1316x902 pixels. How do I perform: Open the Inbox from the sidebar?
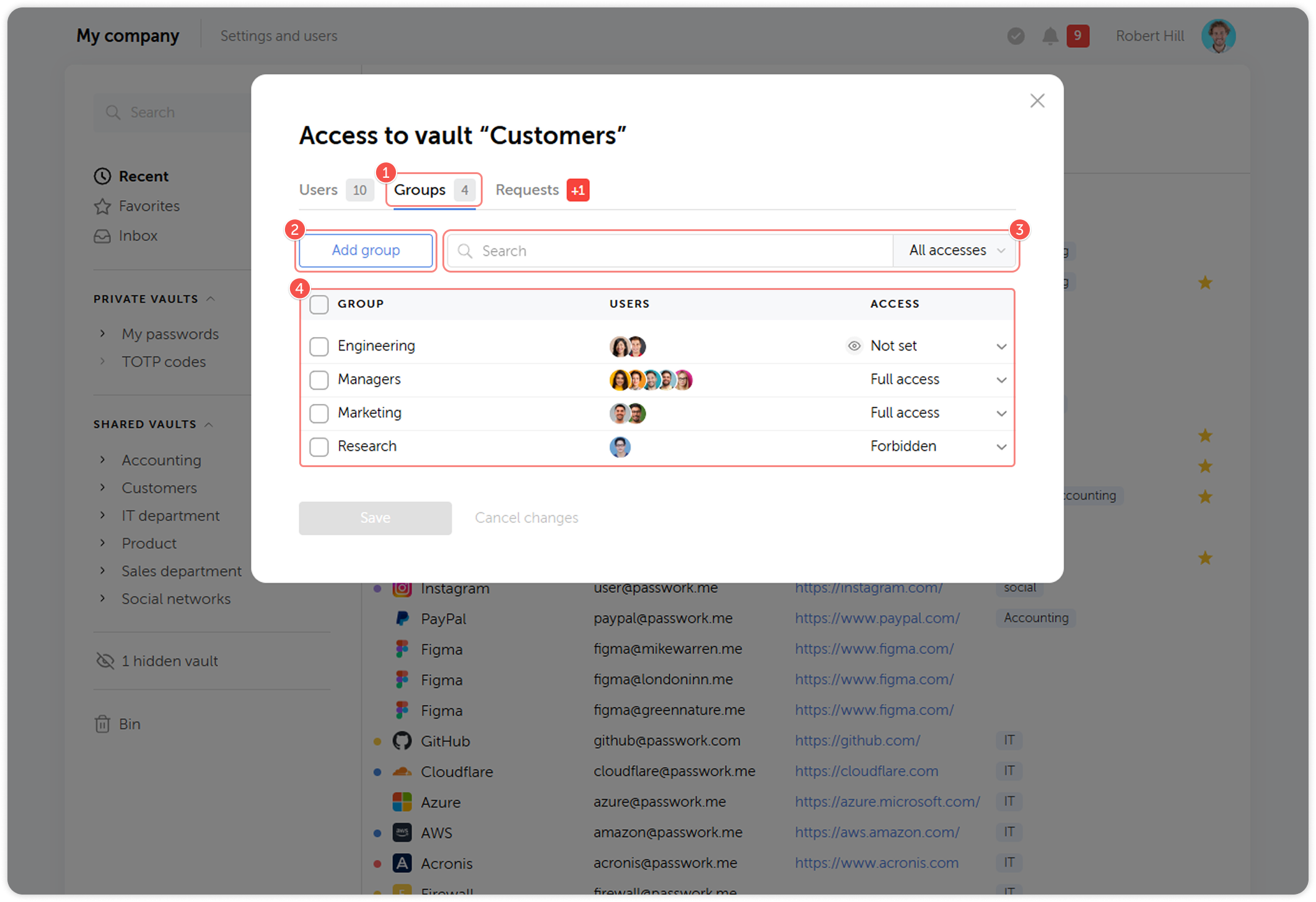138,235
